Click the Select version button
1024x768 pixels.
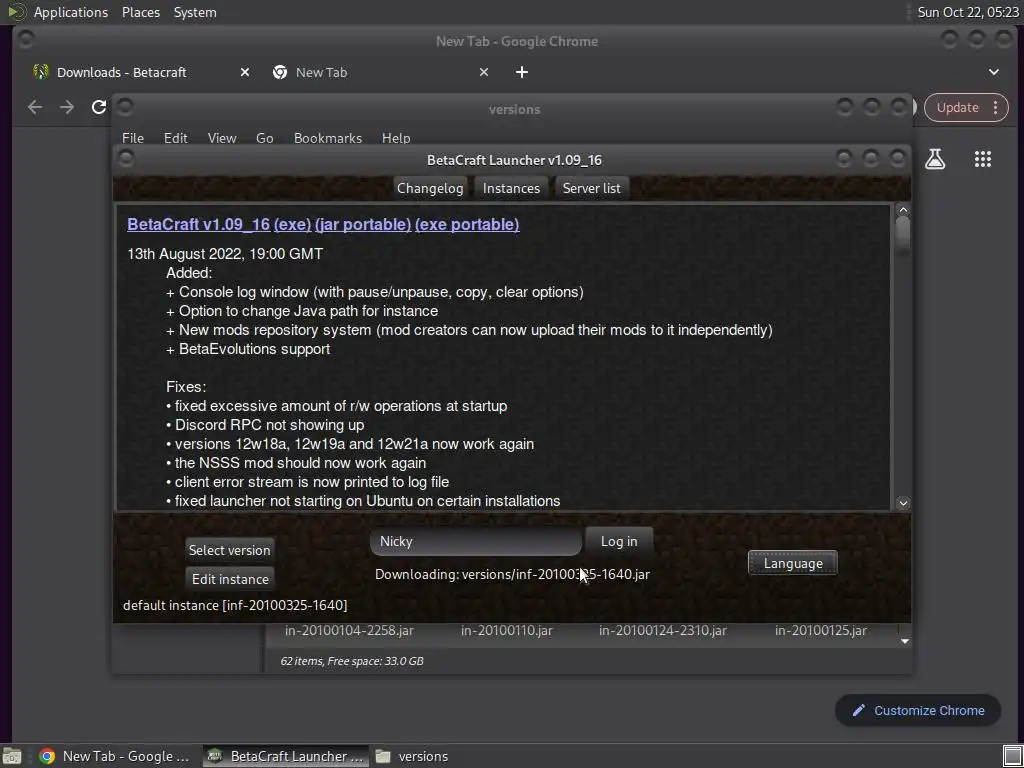[229, 550]
